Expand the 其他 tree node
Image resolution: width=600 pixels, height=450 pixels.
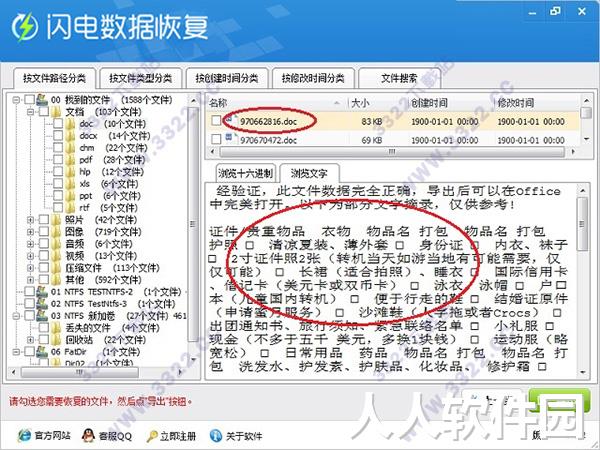pos(30,280)
